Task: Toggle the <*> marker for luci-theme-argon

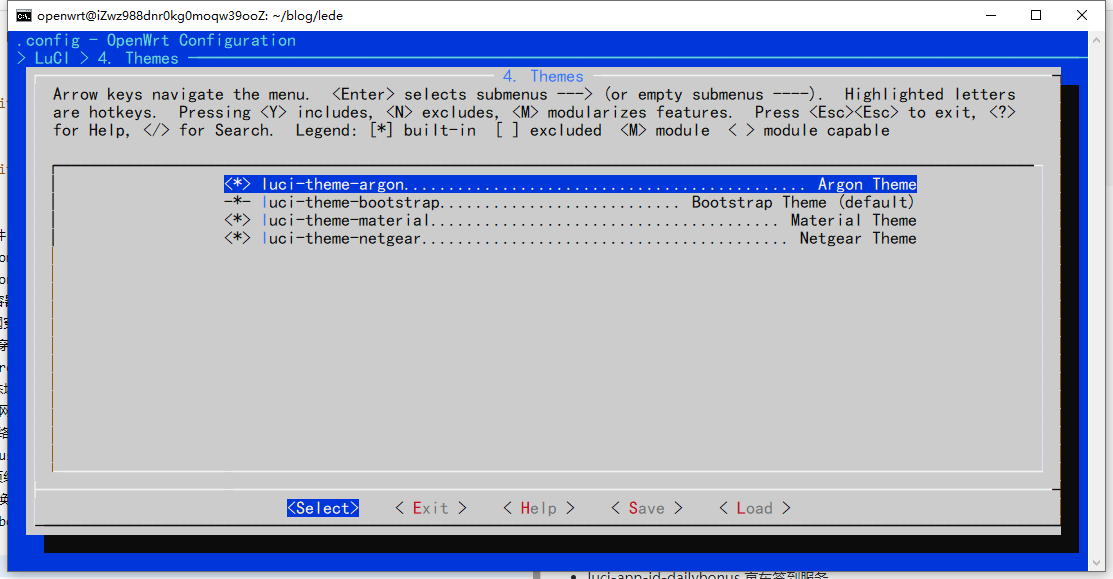Action: 237,184
